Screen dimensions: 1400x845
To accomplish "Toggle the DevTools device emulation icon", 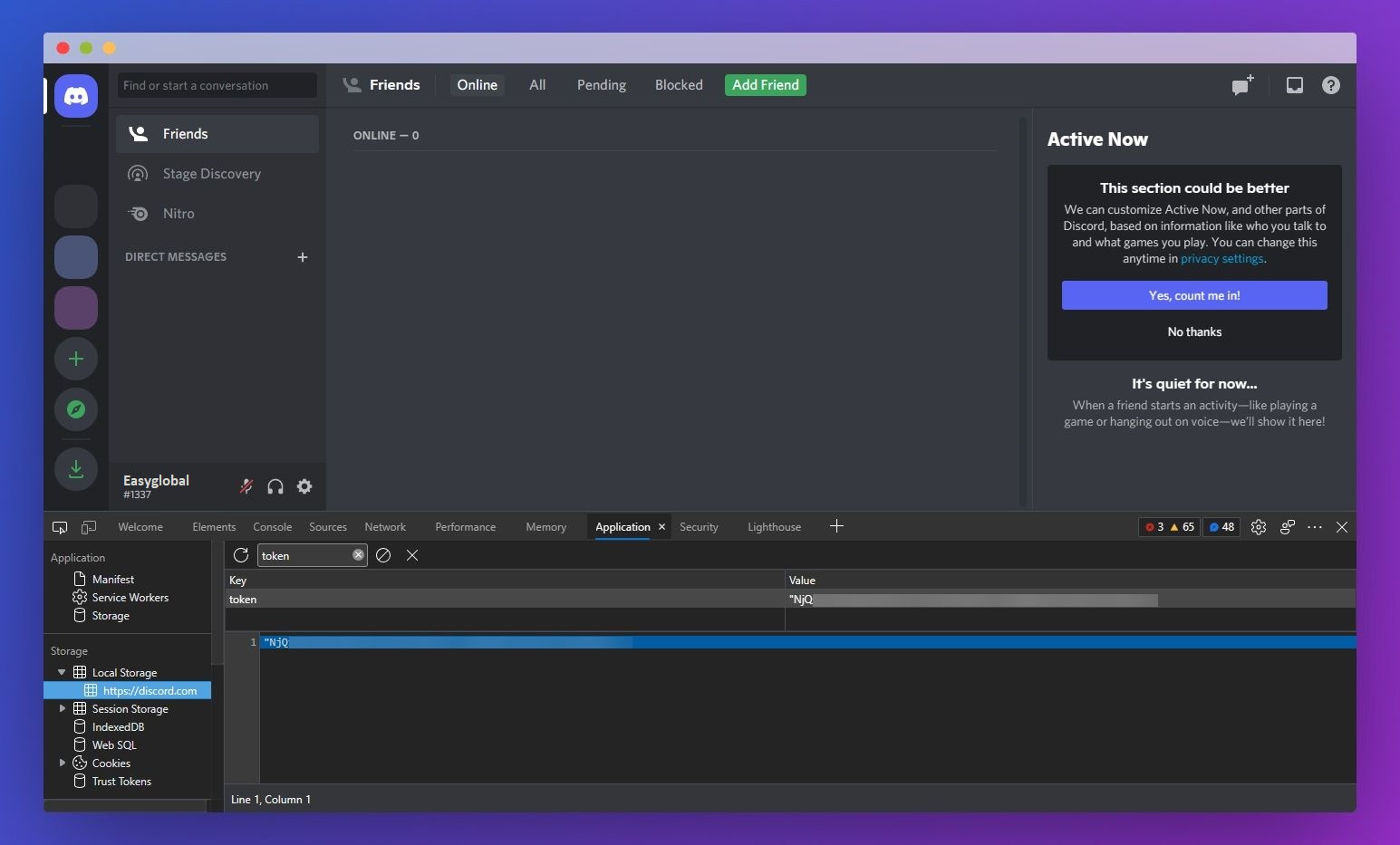I will tap(89, 527).
